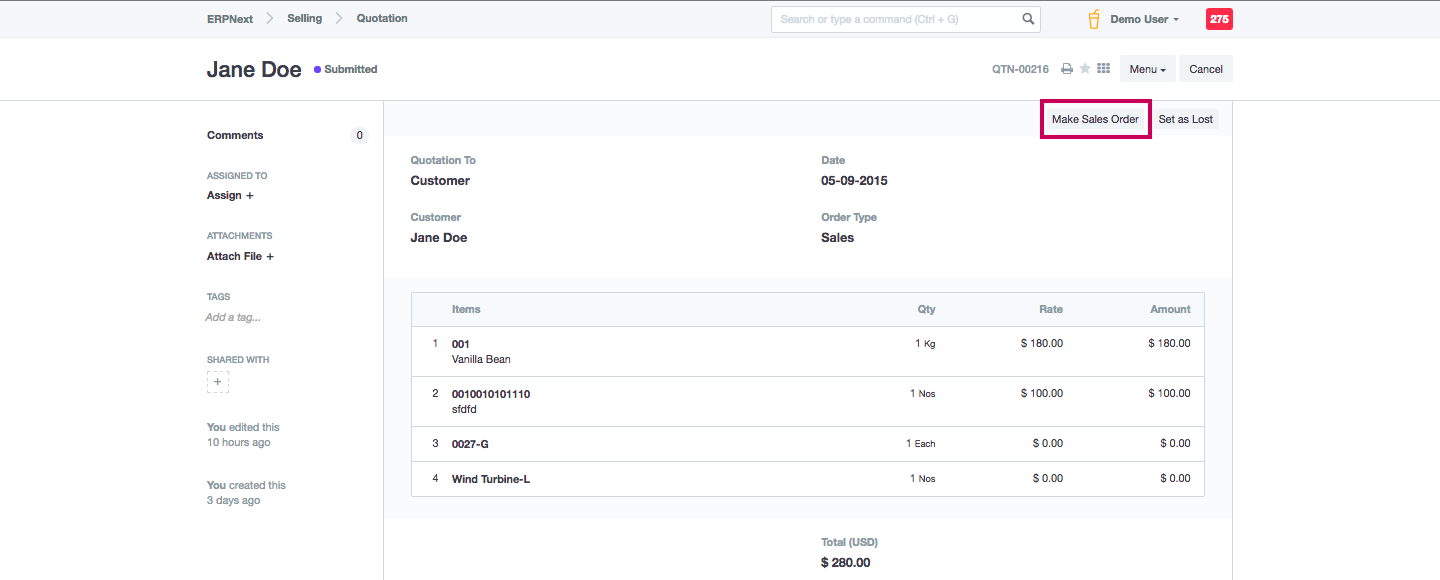Click the grid view icon in header

point(1104,69)
